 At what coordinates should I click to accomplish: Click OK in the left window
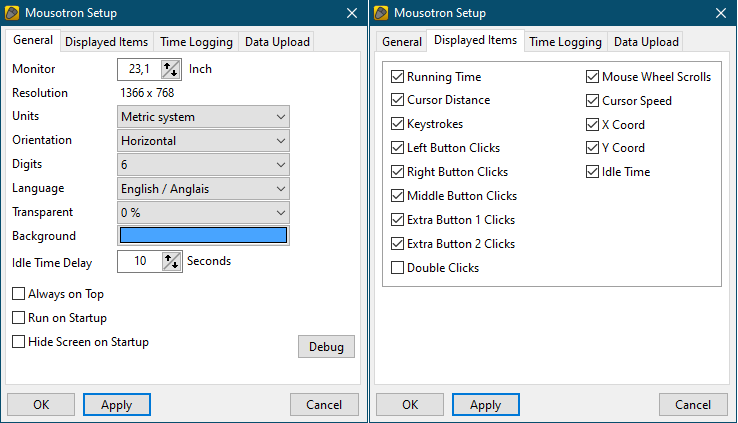pos(41,405)
